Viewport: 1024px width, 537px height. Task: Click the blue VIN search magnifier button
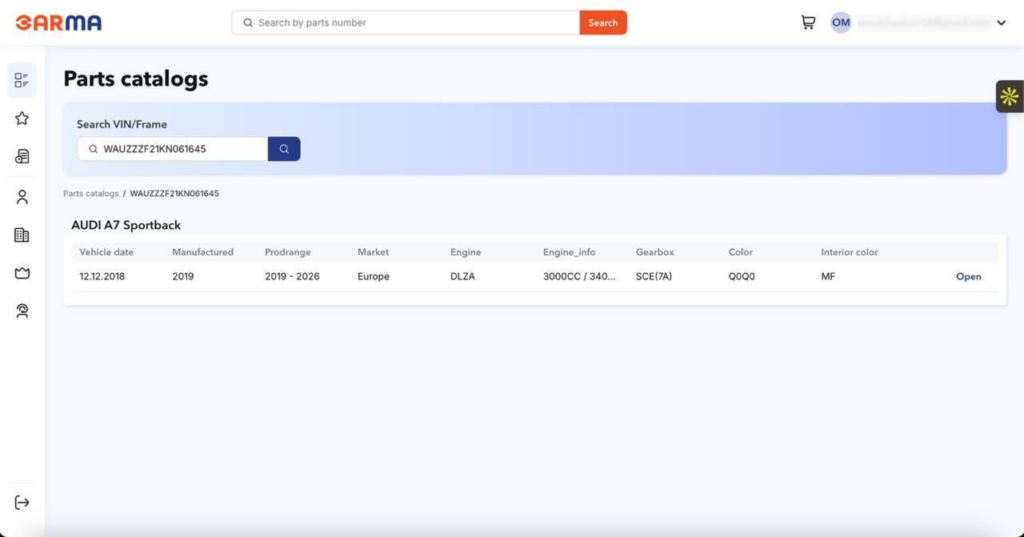(x=284, y=149)
